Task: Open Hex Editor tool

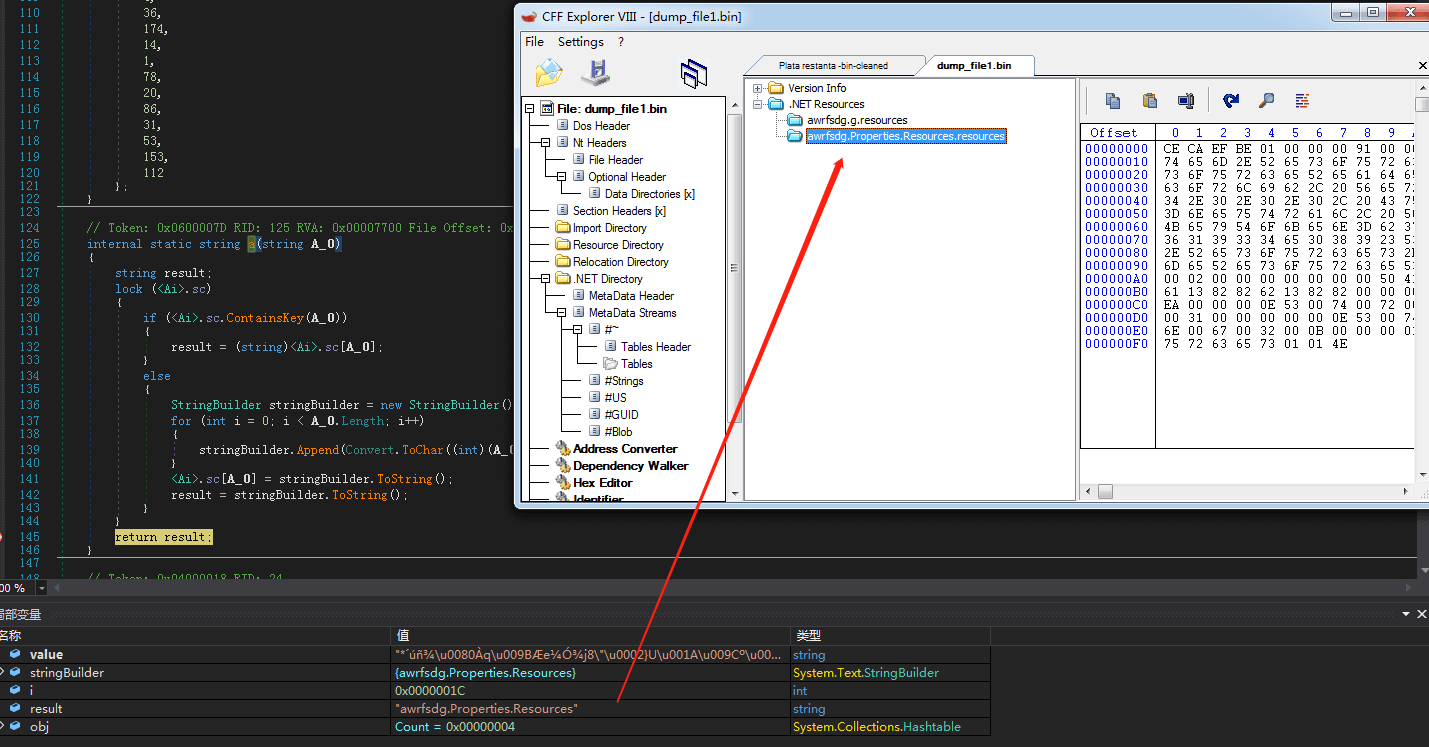Action: (x=603, y=483)
